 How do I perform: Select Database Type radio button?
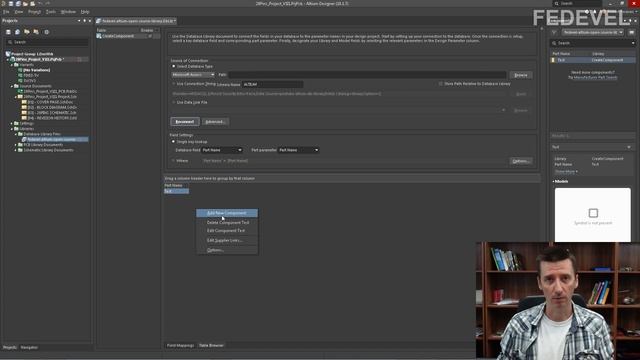(173, 66)
